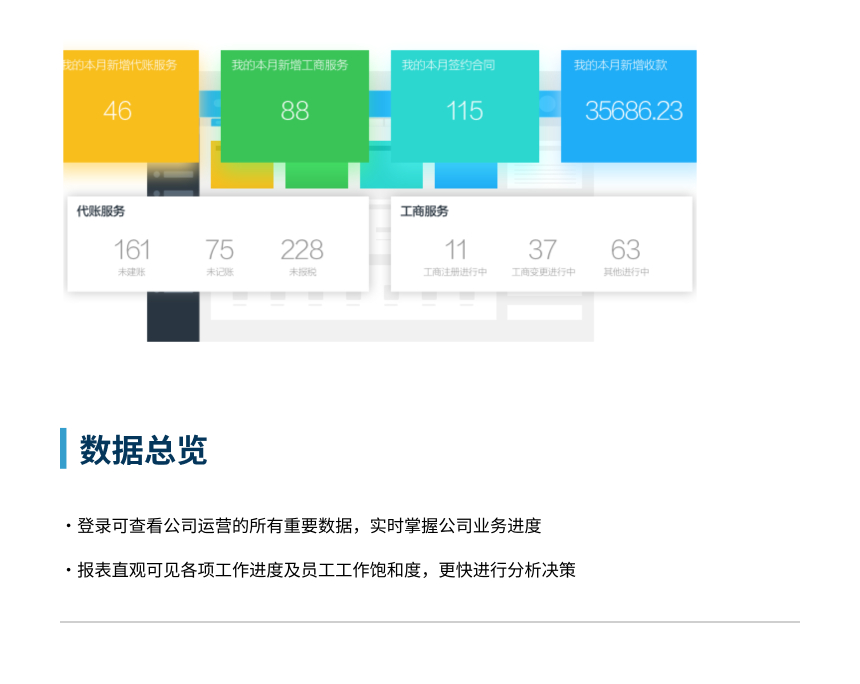Click the 数据总览 heading
The image size is (860, 684).
tap(144, 450)
